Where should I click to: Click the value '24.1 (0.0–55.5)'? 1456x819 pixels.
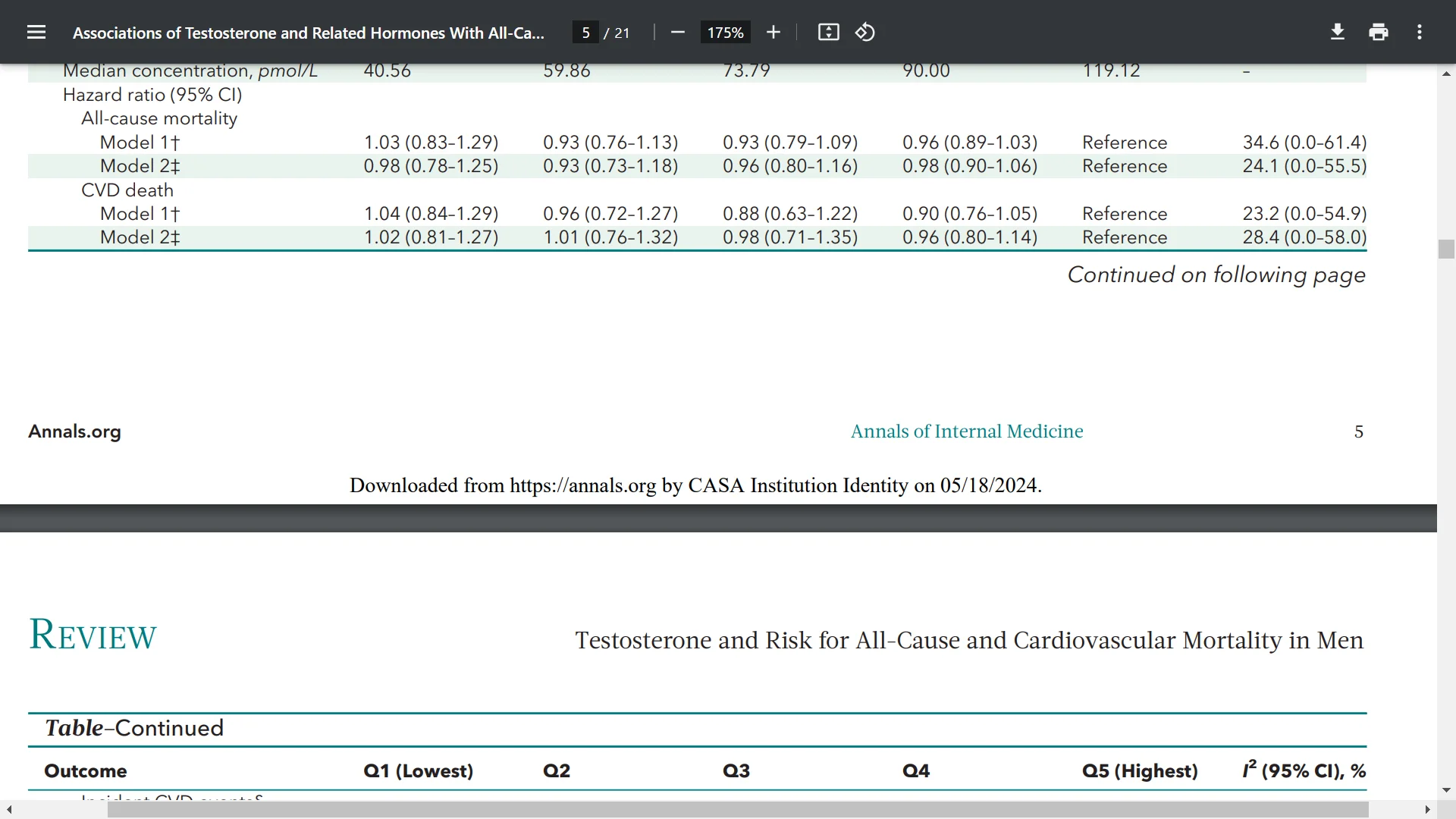pos(1304,166)
